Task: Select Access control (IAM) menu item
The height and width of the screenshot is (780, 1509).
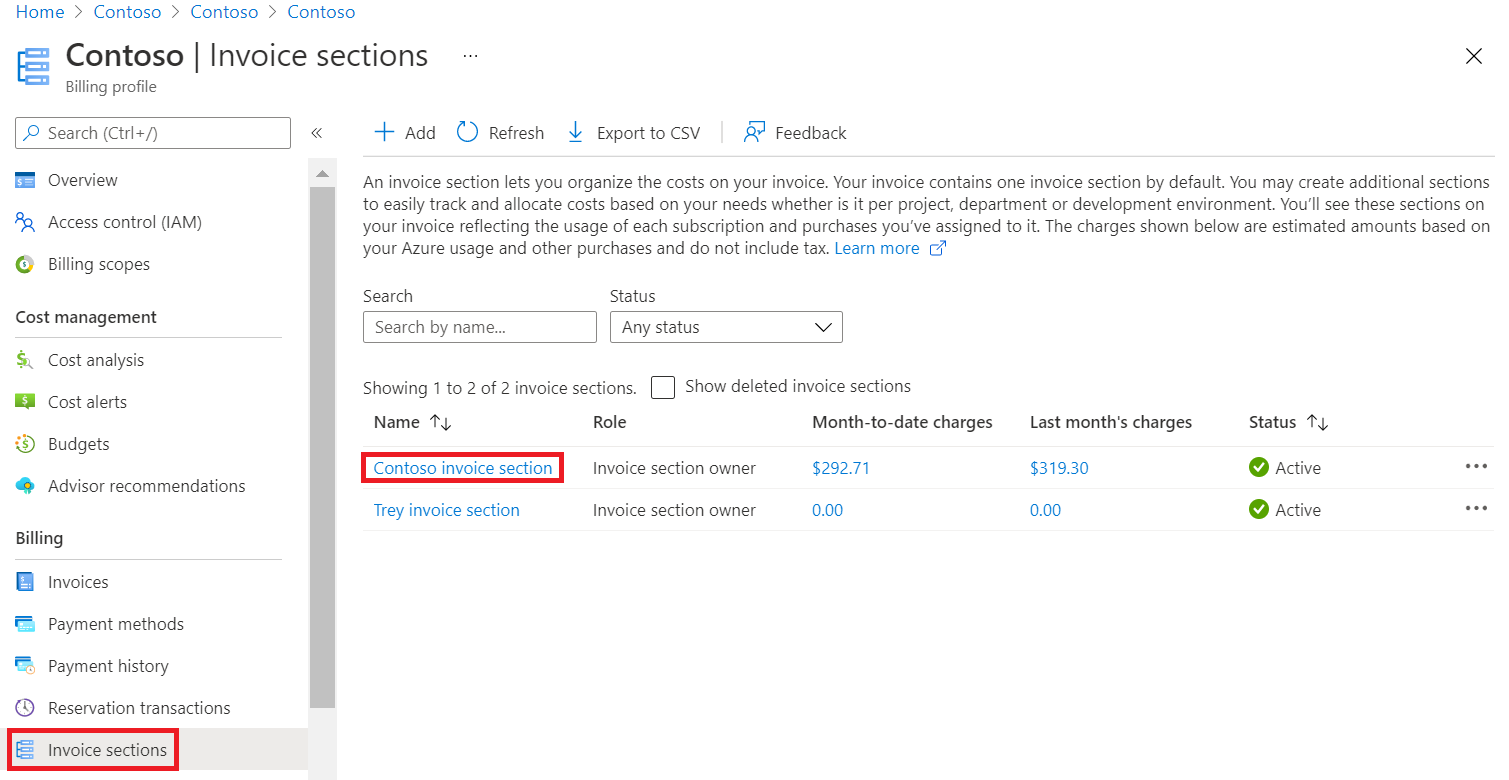Action: (124, 222)
